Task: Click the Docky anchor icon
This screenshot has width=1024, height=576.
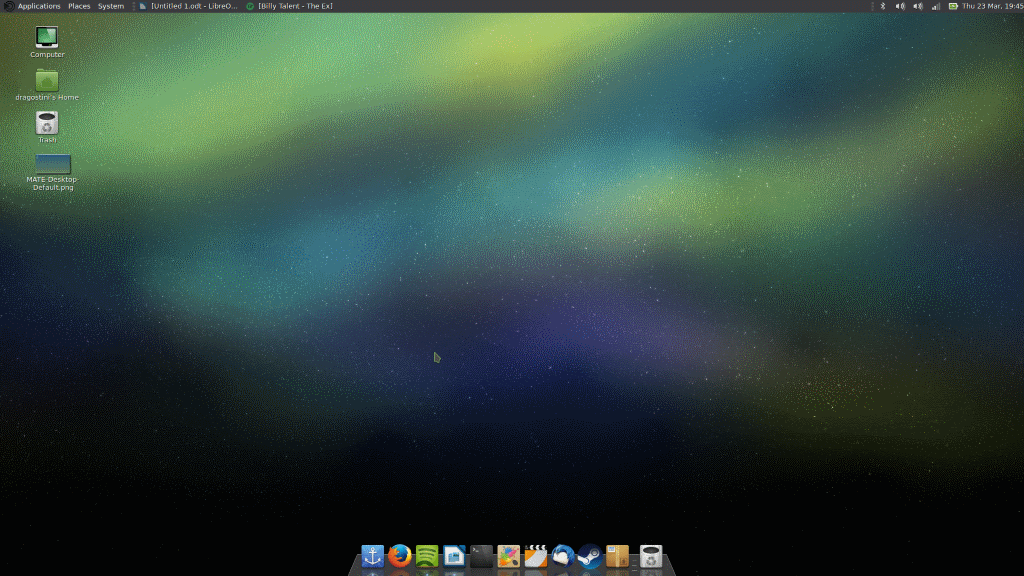Action: [x=372, y=557]
